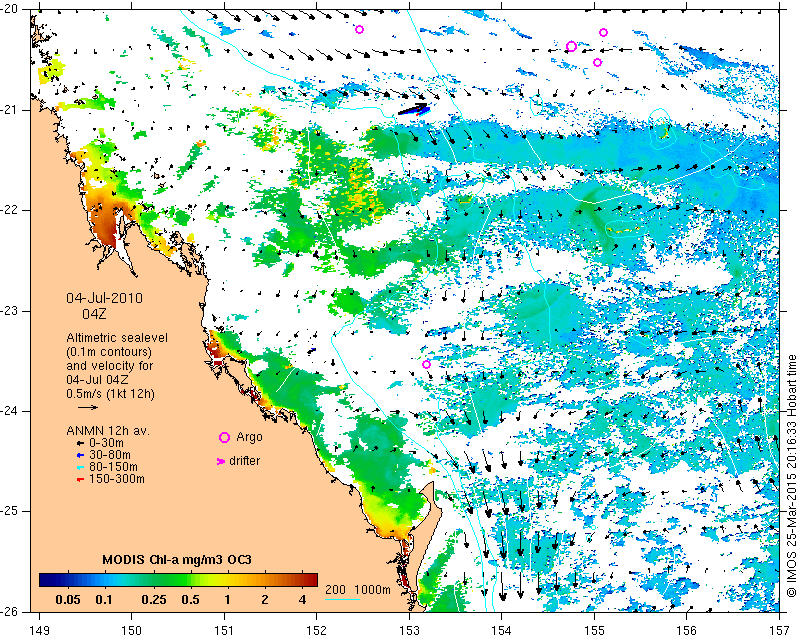Click the longitude axis label 153
Viewport: 800px width, 640px height.
coord(409,631)
